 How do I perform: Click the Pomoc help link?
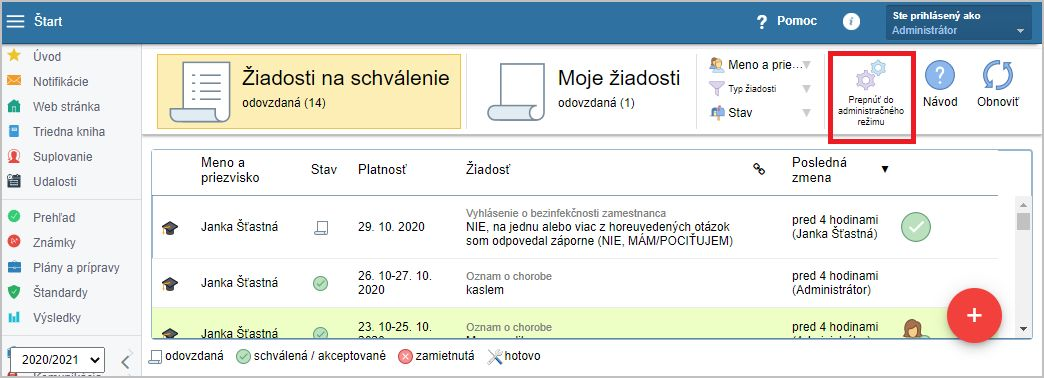(x=786, y=21)
